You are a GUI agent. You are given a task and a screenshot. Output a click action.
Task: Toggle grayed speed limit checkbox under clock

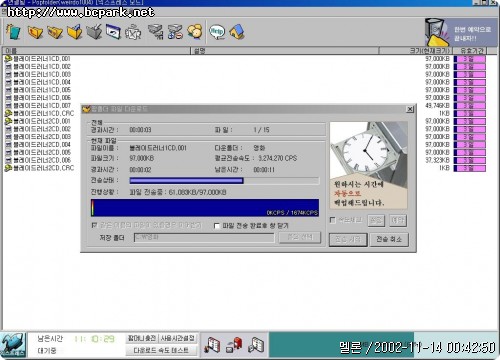click(332, 220)
